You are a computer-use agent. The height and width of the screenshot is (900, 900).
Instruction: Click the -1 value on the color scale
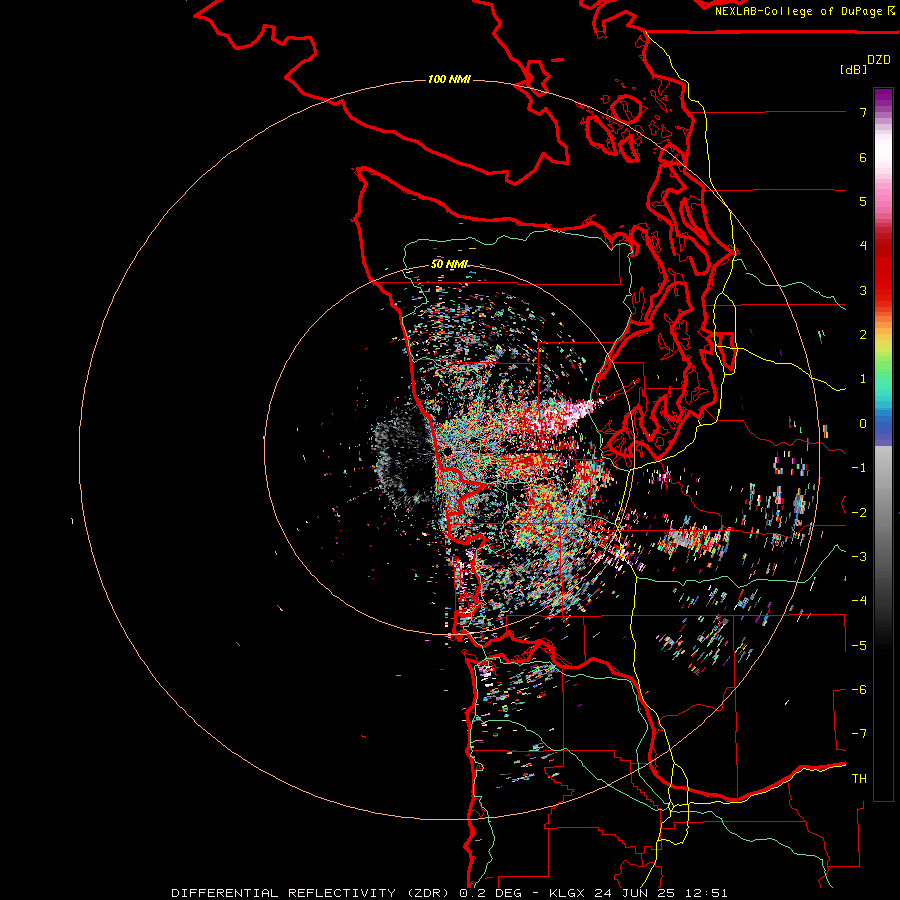[859, 468]
